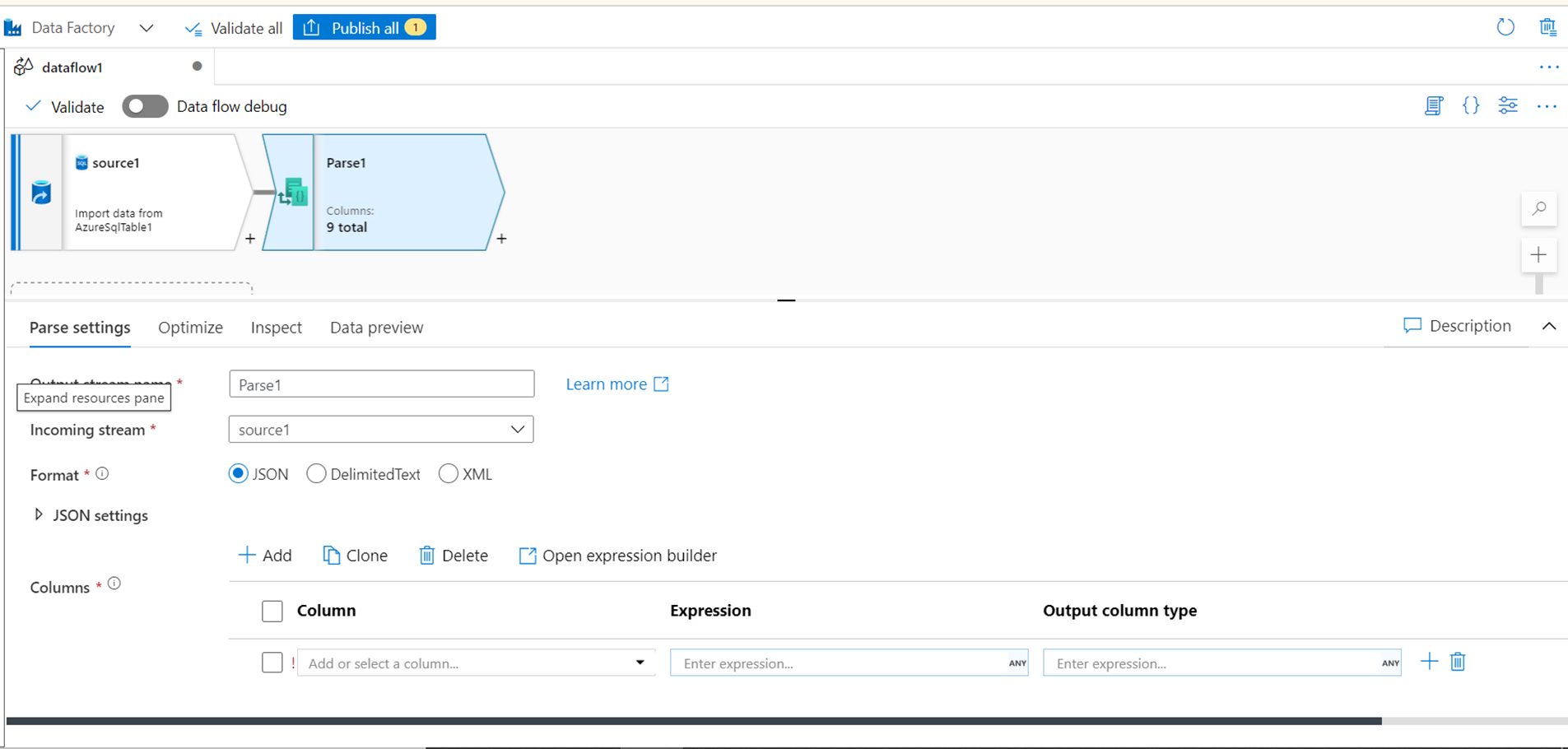Viewport: 1568px width, 749px height.
Task: Click the Publish all button
Action: [365, 28]
